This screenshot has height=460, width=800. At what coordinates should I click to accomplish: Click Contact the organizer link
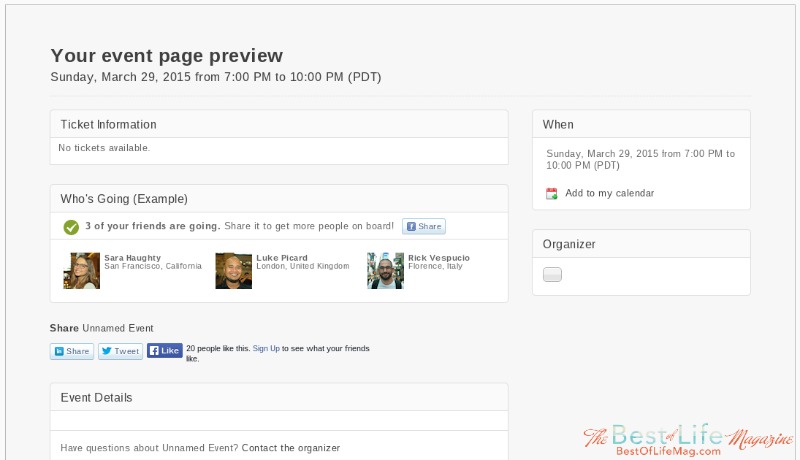point(290,448)
